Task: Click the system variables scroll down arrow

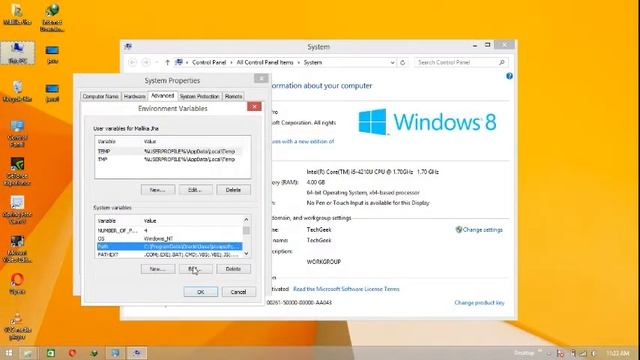Action: click(246, 253)
